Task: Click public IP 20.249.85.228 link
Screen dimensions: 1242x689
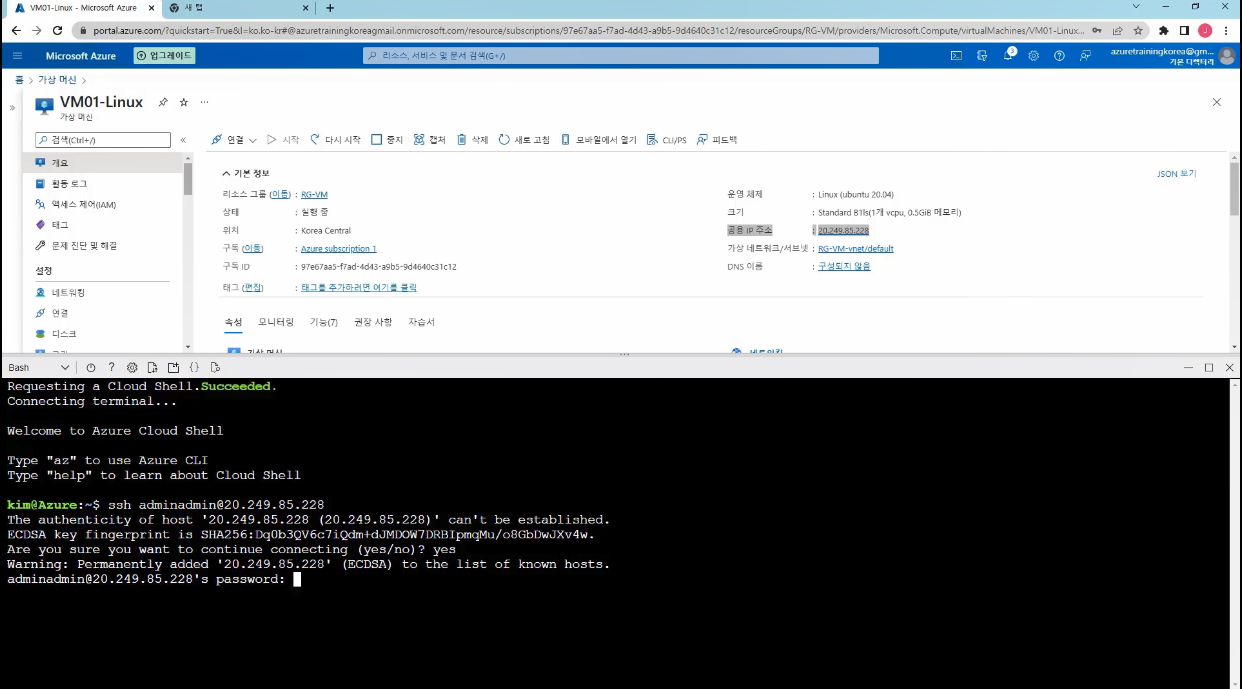Action: pos(843,230)
